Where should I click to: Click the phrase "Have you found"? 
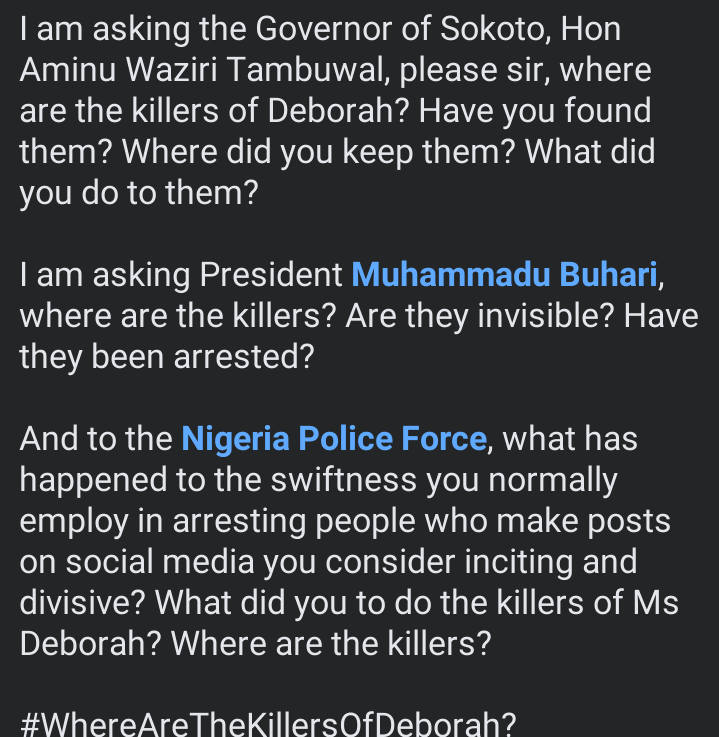tap(535, 111)
